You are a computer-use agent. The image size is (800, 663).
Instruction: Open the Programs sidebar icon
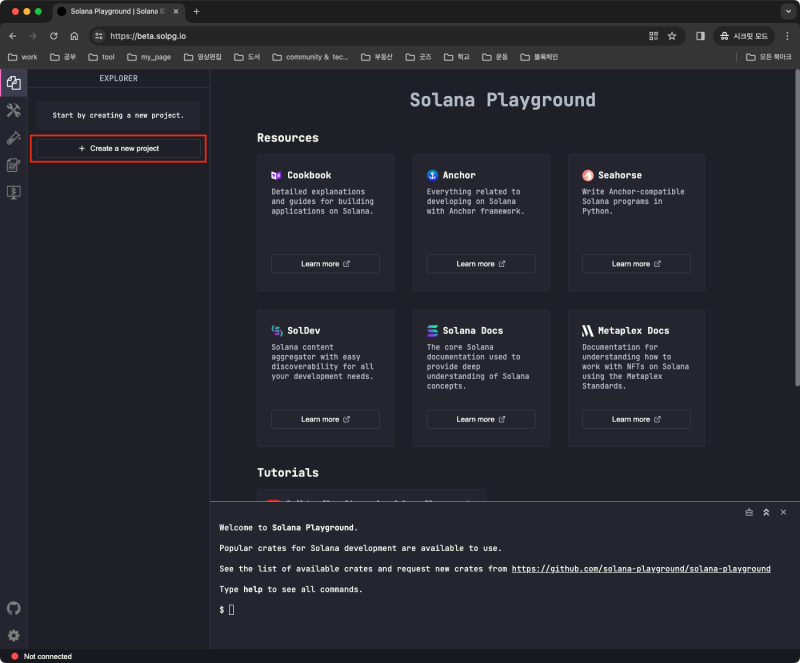point(14,192)
